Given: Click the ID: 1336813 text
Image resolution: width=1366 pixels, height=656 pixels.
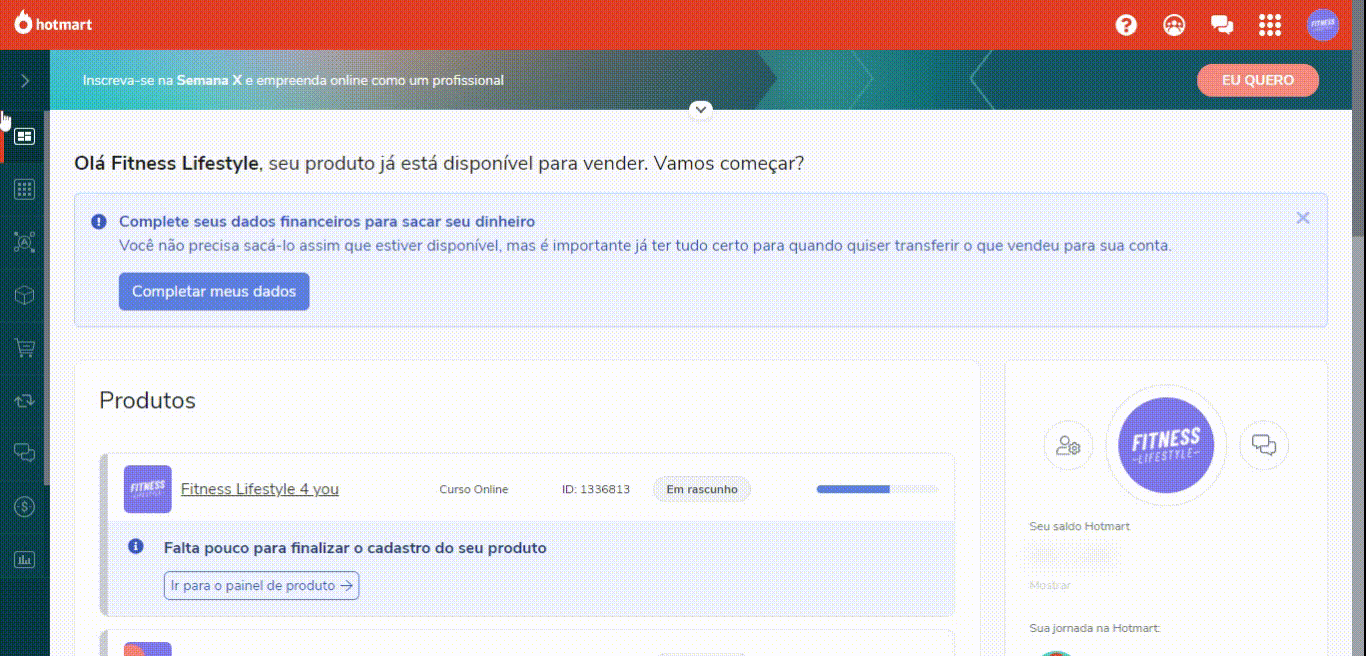Looking at the screenshot, I should (596, 490).
